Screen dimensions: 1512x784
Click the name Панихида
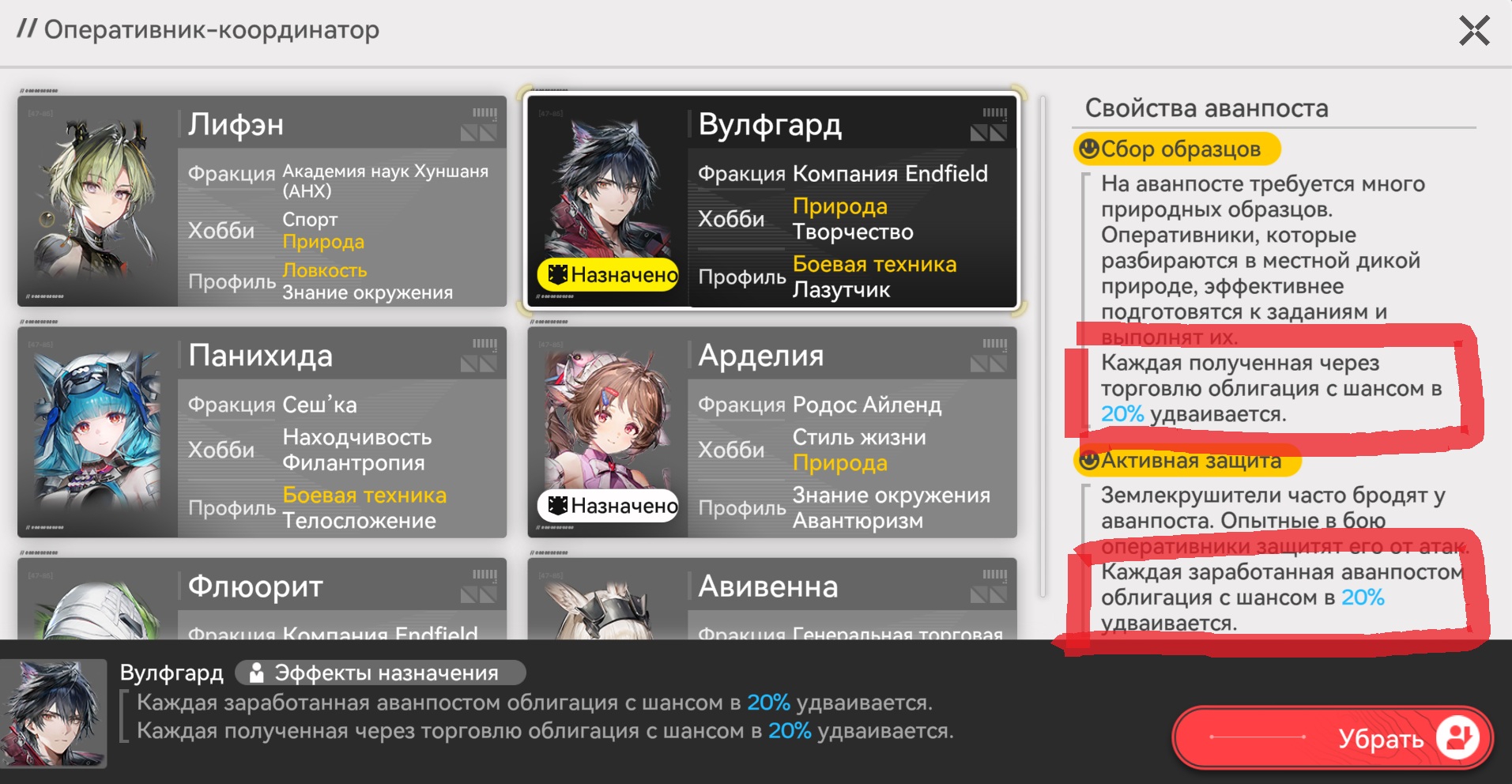pos(260,356)
